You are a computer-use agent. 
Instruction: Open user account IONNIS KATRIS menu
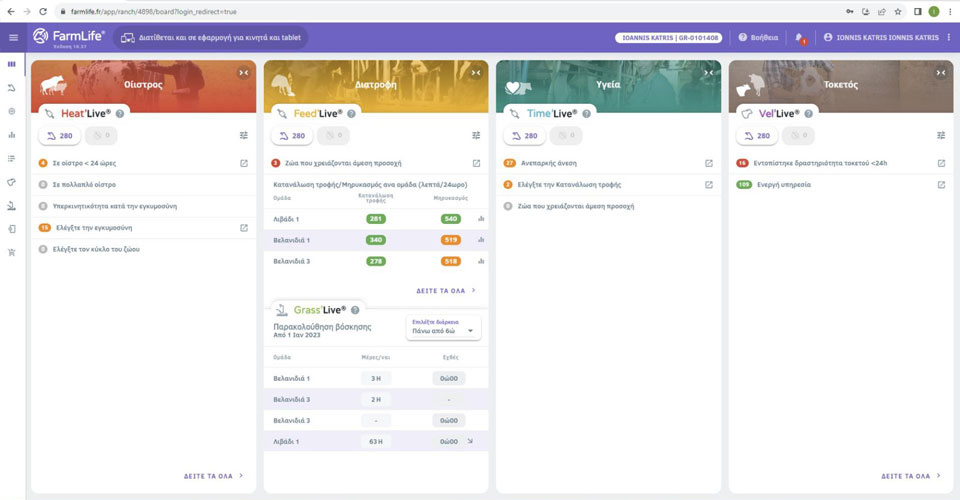[x=881, y=37]
